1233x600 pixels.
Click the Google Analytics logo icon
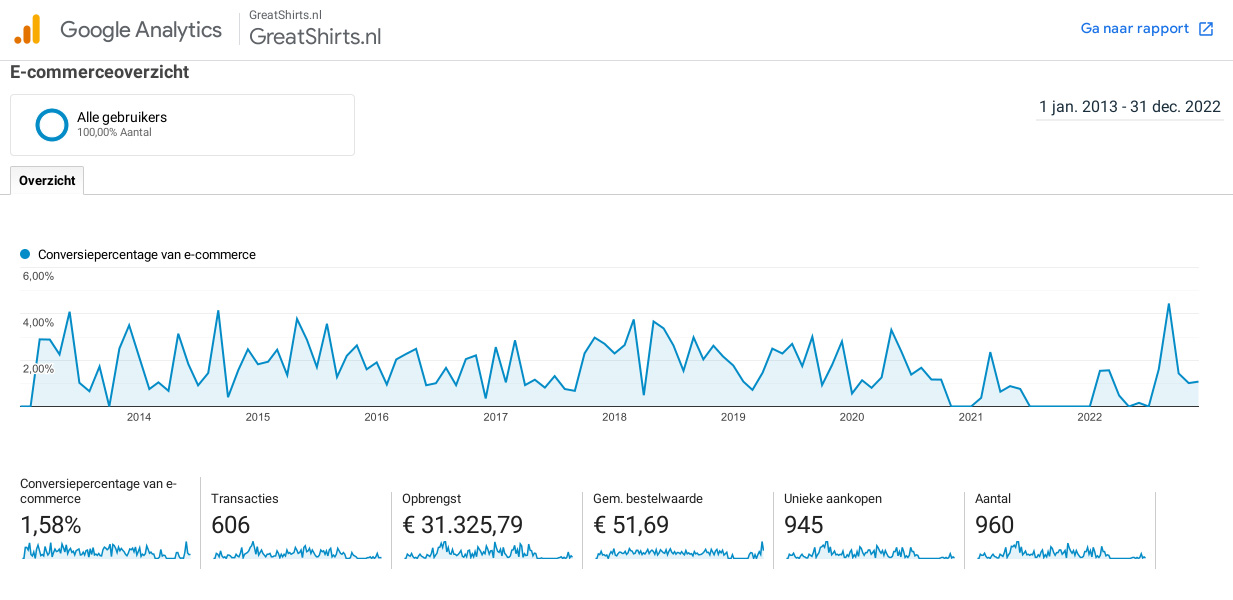click(x=27, y=29)
